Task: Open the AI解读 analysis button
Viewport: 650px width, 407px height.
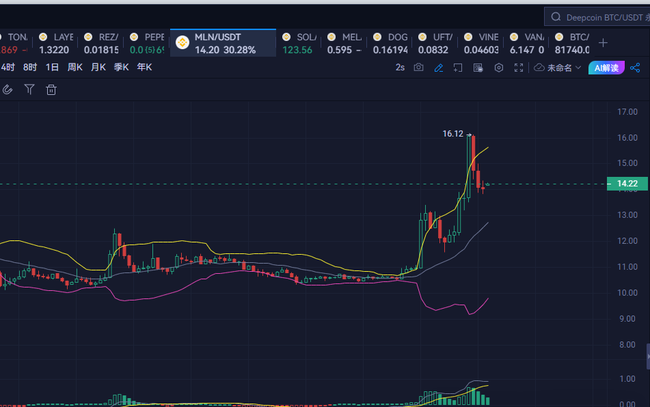Action: pos(606,68)
